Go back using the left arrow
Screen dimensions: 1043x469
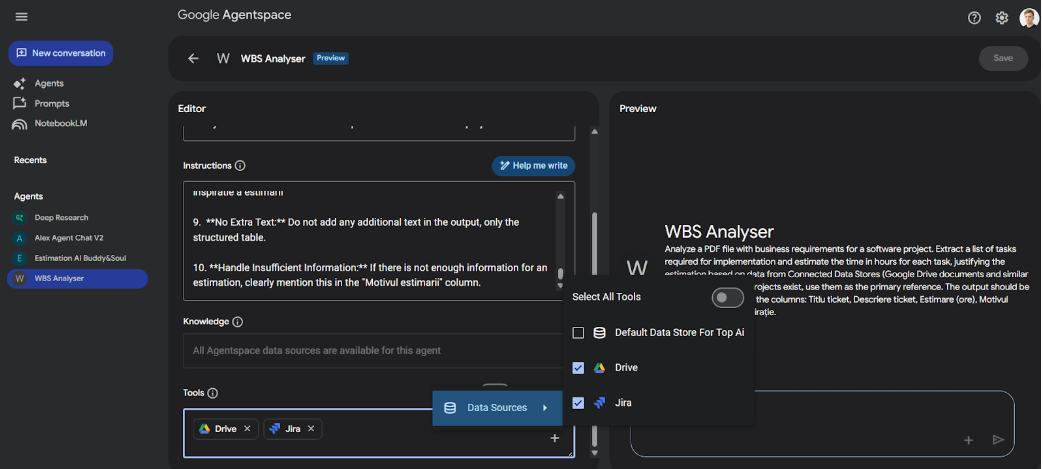tap(193, 59)
